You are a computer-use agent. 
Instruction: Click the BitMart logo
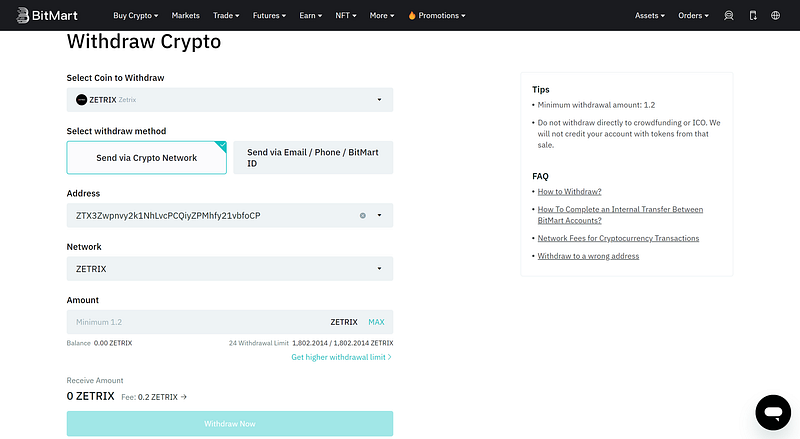click(x=41, y=15)
